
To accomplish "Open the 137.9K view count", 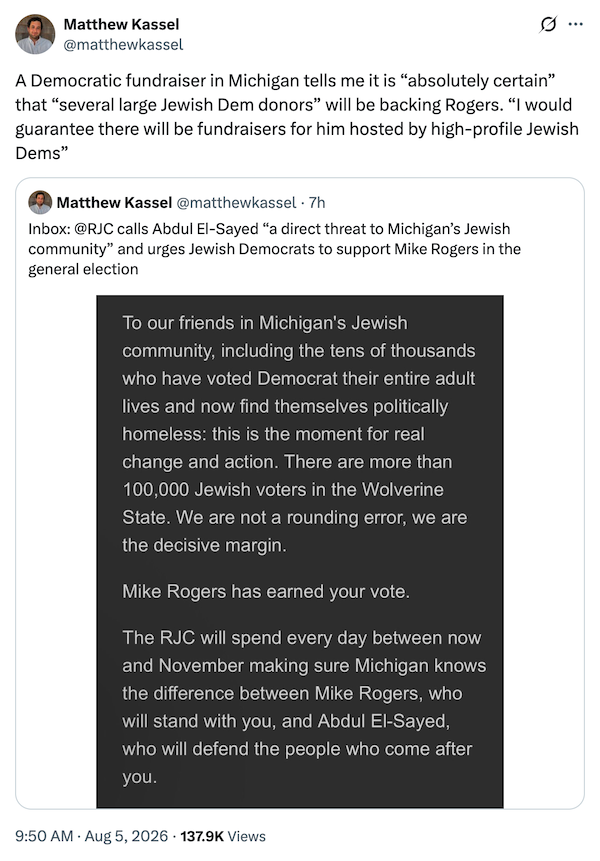I will (x=202, y=836).
